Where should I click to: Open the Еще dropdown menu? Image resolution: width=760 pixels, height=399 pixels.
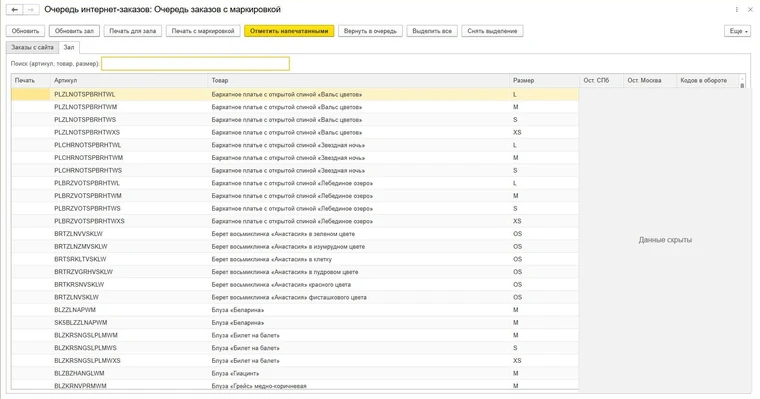pos(738,31)
